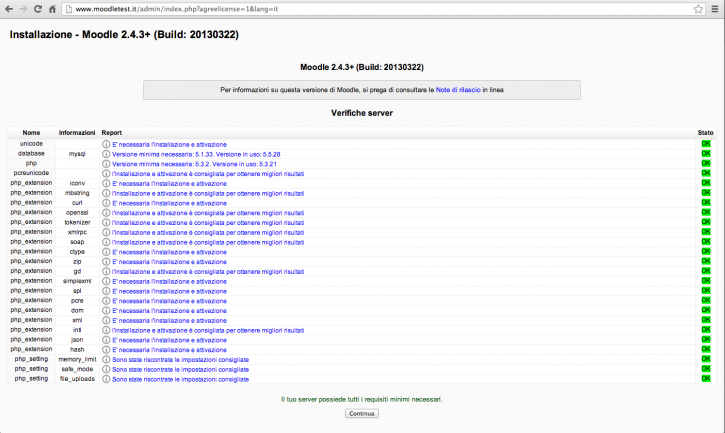
Task: Click the Installazione page title heading
Action: pyautogui.click(x=124, y=35)
